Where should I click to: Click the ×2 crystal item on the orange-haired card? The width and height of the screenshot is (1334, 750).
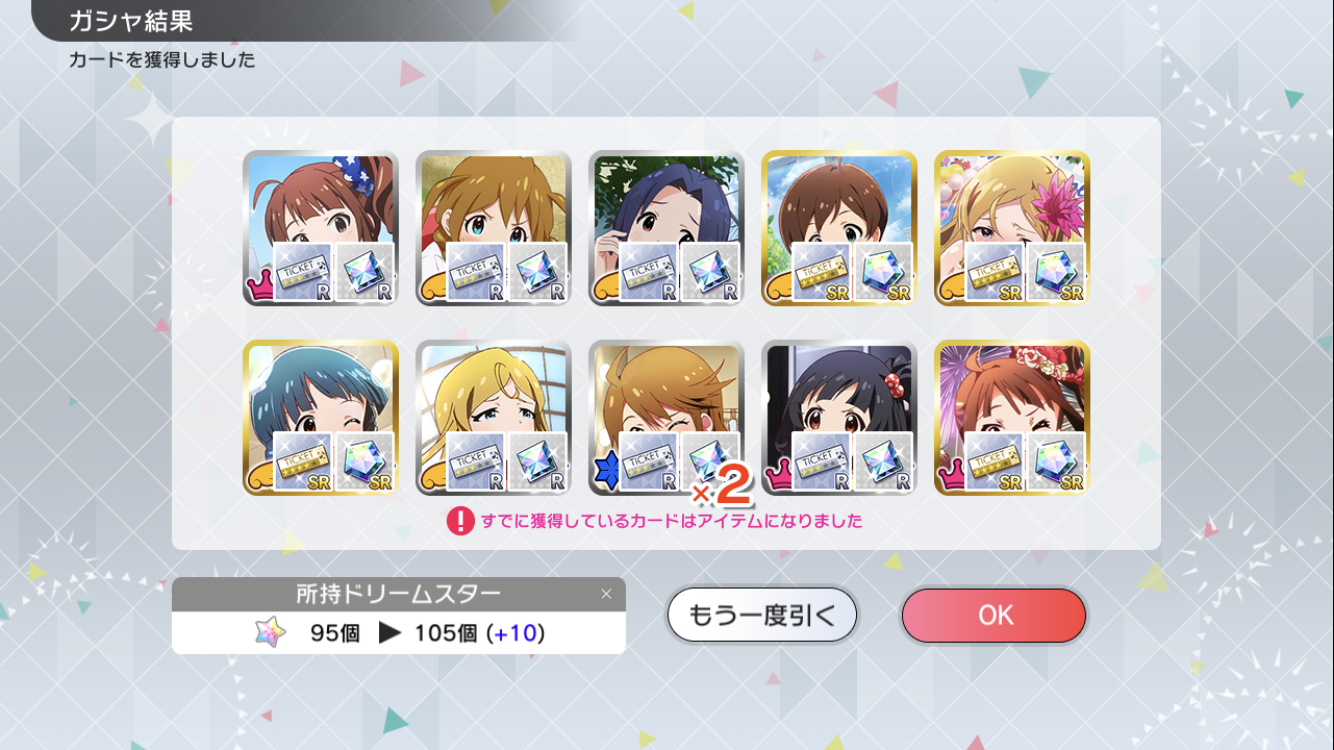click(711, 463)
